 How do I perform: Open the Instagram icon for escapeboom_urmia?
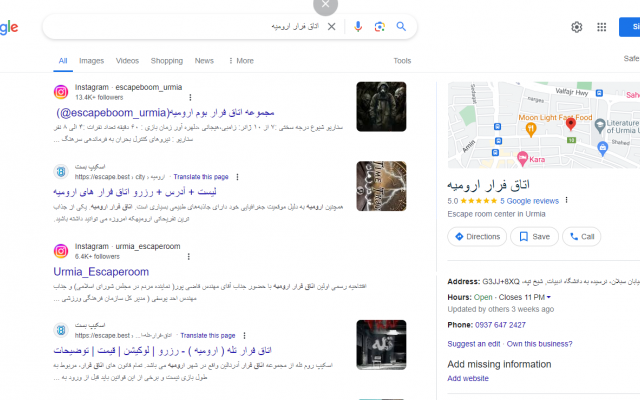(61, 92)
